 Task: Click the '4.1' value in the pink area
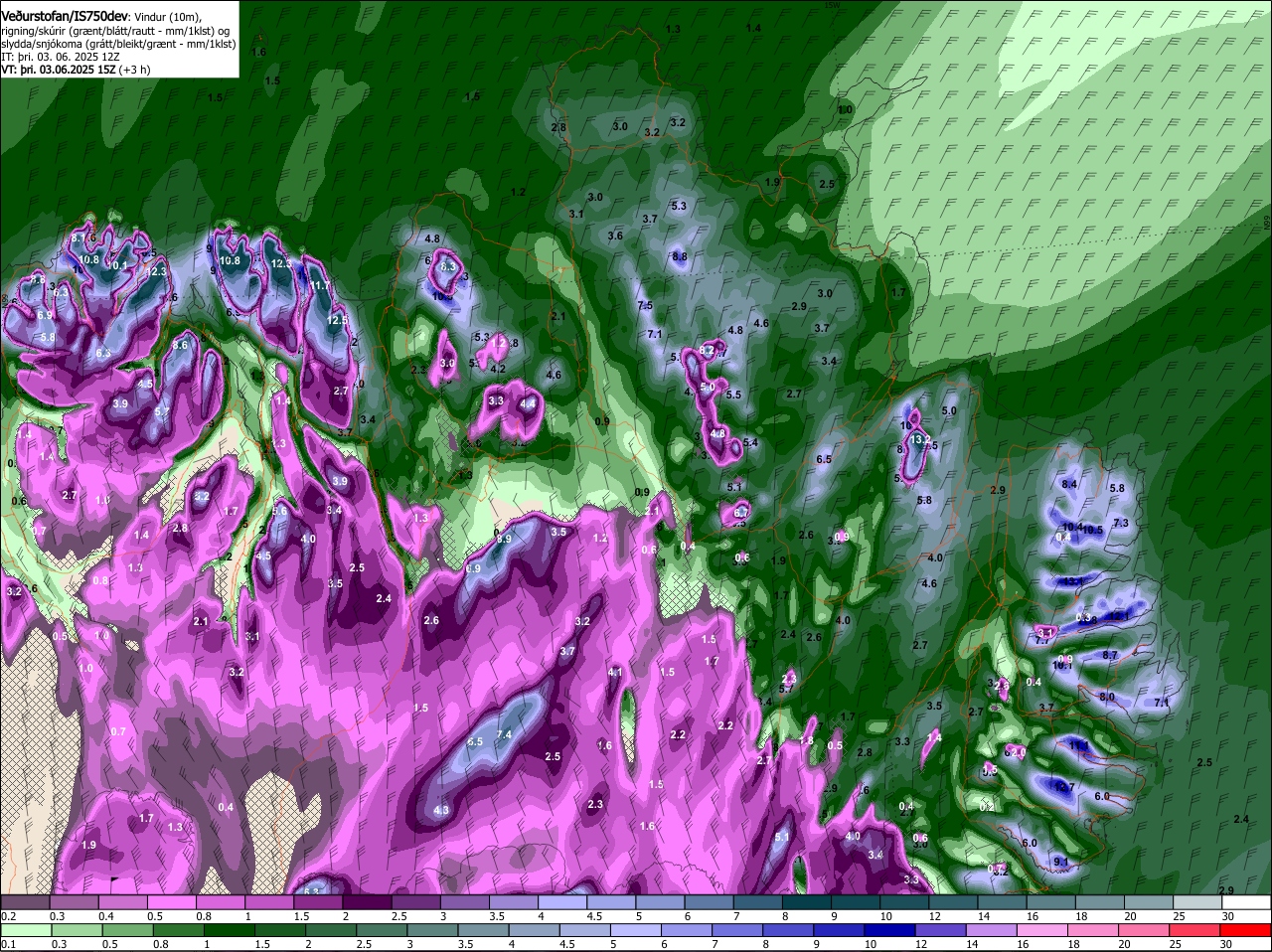(615, 673)
